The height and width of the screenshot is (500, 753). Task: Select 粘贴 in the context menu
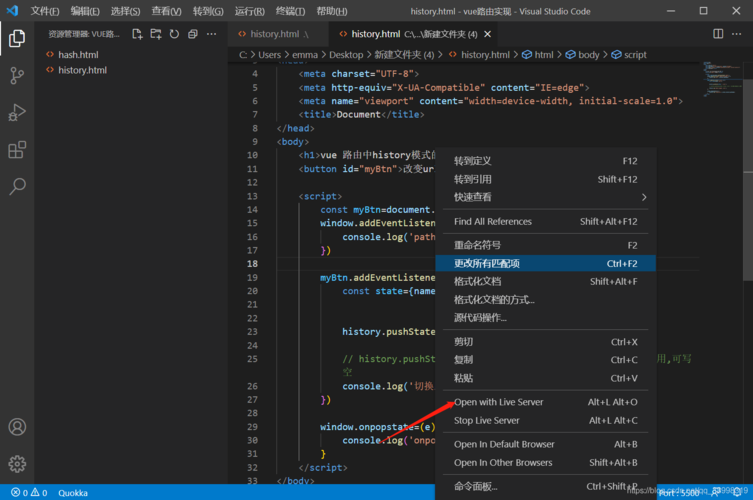(546, 378)
